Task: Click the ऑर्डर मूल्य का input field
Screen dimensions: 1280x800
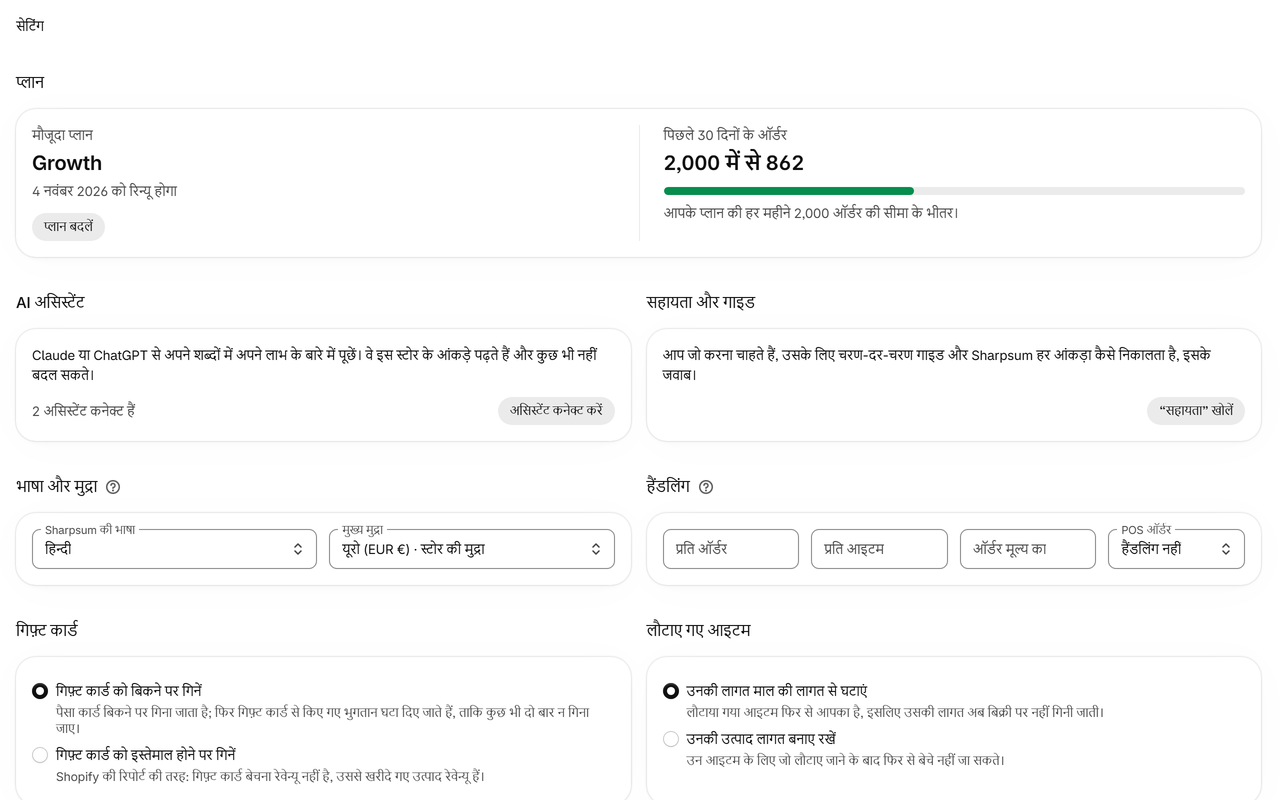Action: (x=1028, y=549)
